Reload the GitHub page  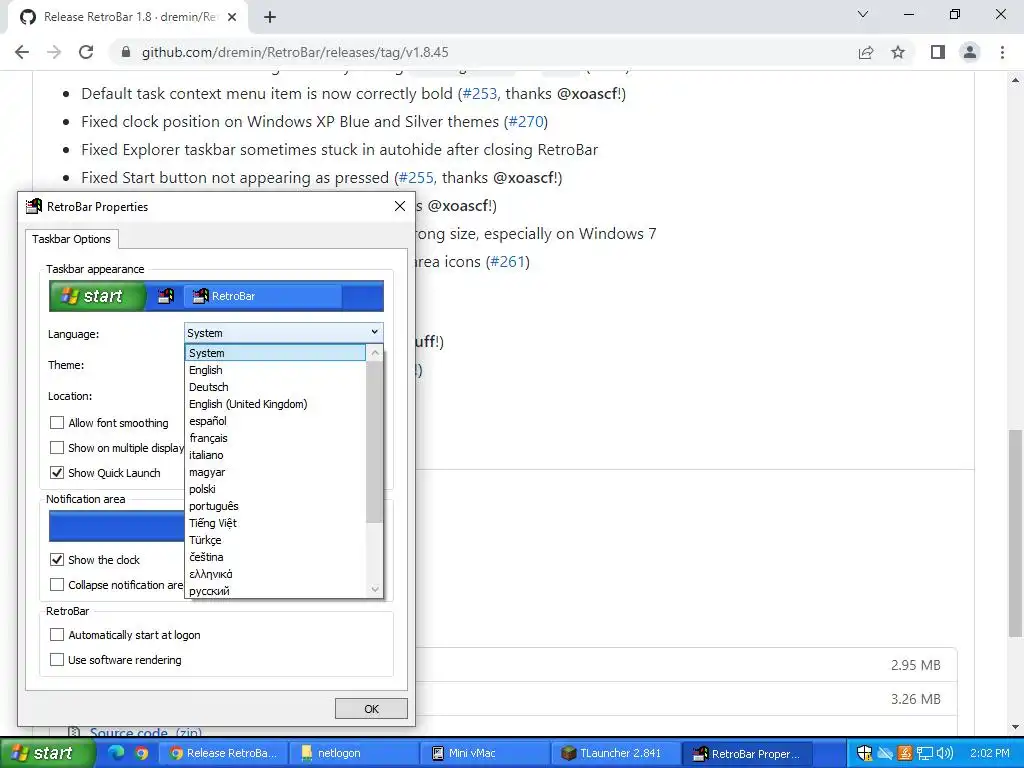pyautogui.click(x=86, y=52)
